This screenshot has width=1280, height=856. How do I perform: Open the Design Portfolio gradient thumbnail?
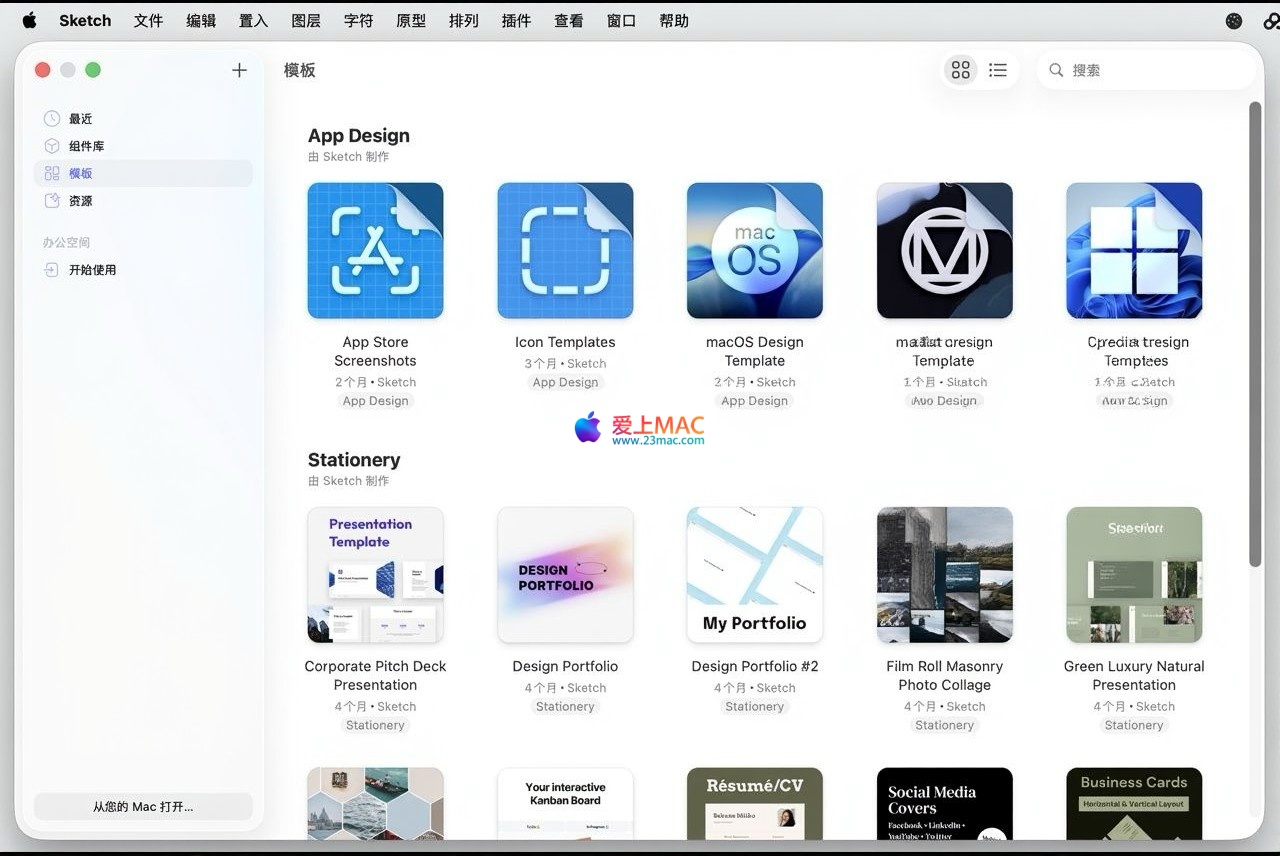[x=565, y=575]
